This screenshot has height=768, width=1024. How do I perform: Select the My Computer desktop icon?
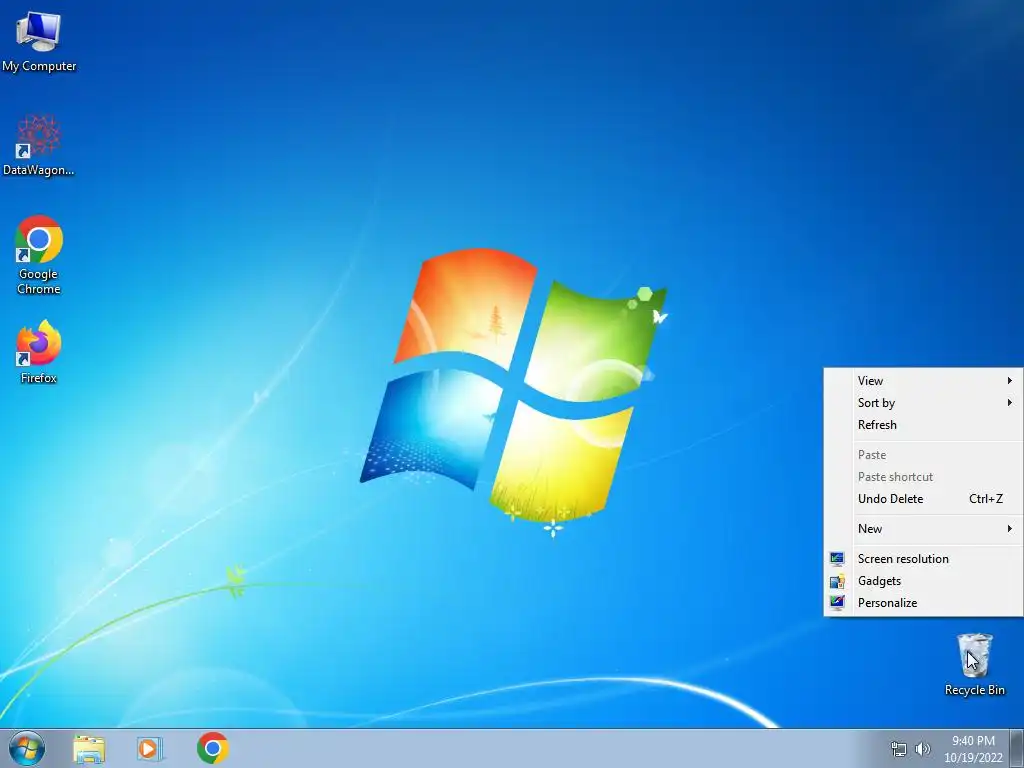[x=39, y=42]
